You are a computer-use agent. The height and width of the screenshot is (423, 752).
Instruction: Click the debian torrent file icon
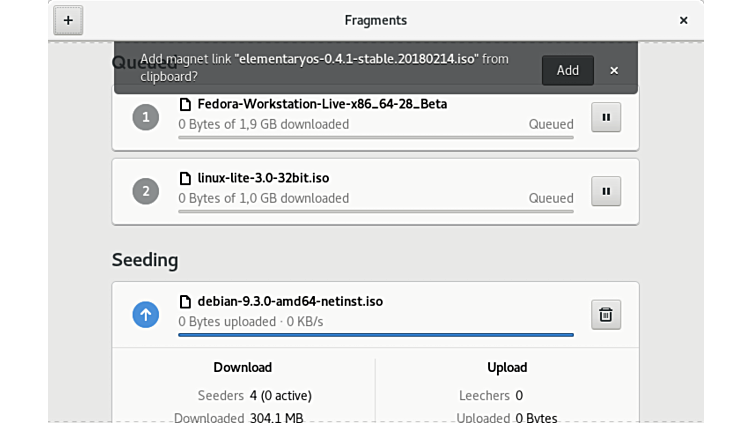185,302
